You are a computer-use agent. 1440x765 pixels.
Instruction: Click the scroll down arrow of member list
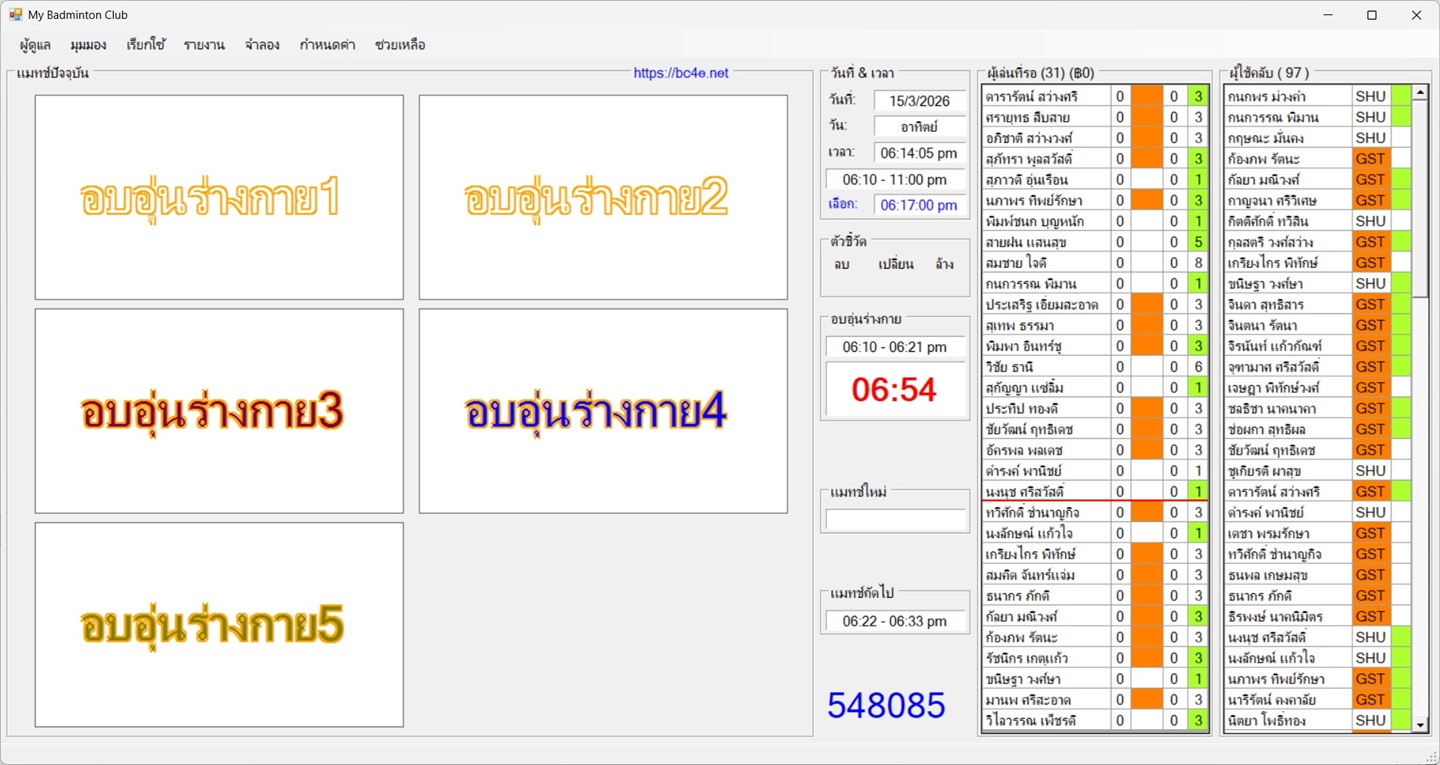tap(1420, 724)
